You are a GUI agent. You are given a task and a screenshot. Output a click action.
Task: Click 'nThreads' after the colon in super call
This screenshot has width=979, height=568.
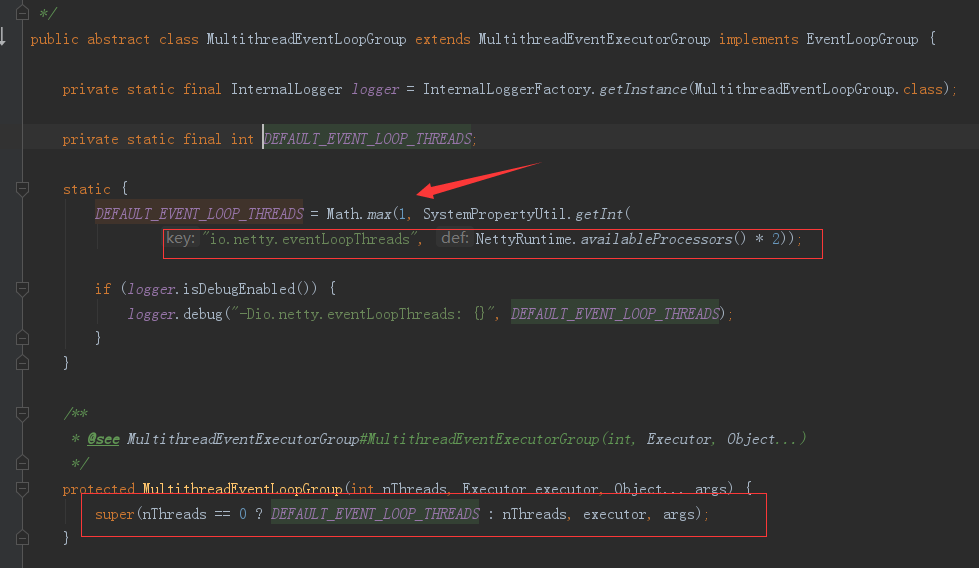pos(534,514)
